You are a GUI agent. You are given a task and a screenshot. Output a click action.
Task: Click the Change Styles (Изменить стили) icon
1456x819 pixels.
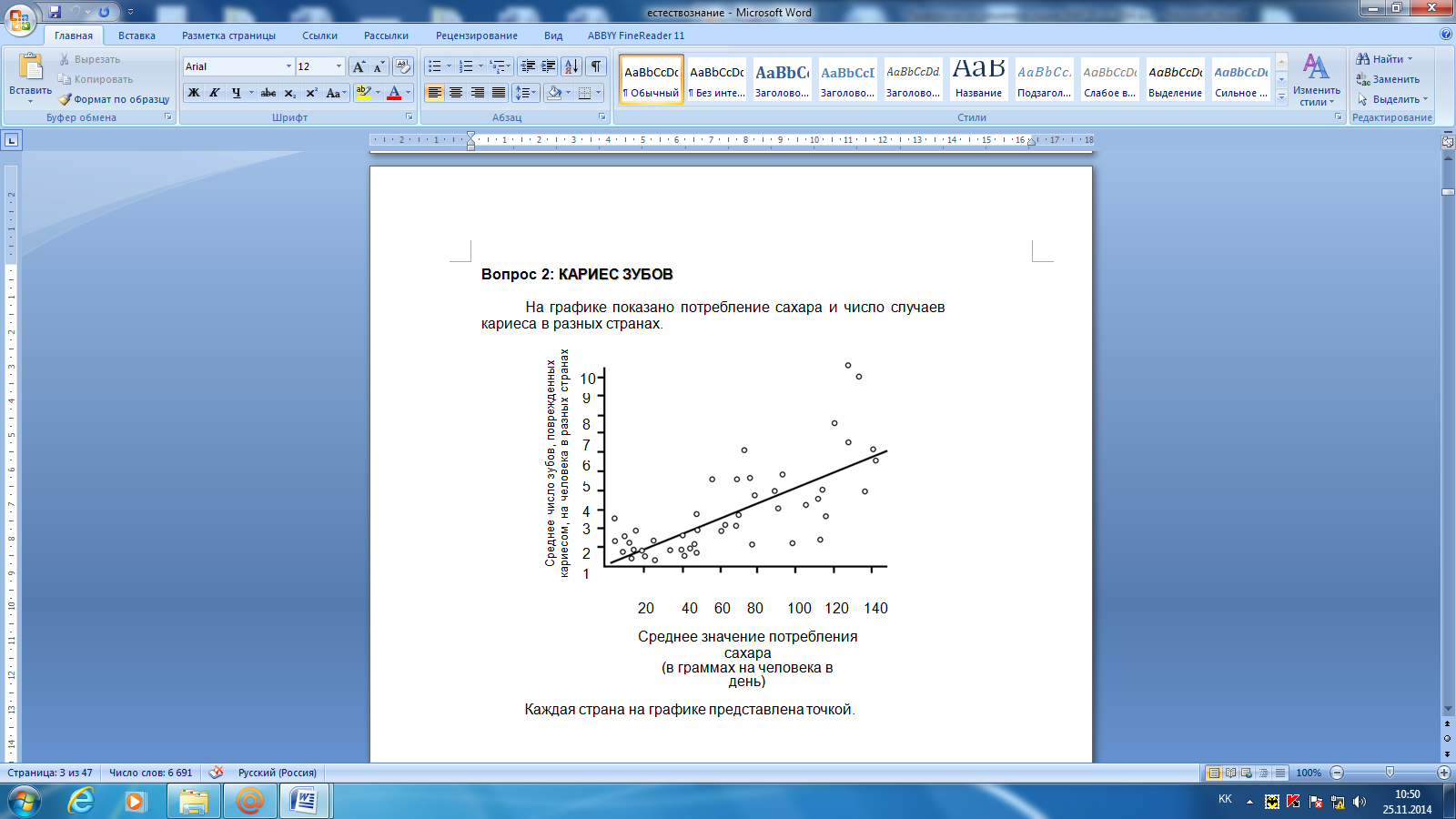(1316, 66)
